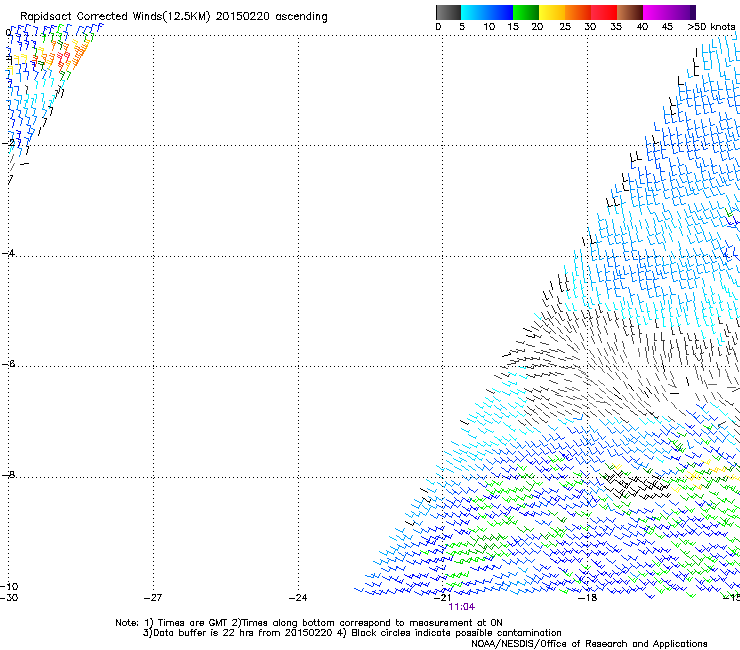Screen dimensions: 740x650
Task: Click the '-24' longitude axis label
Action: pos(298,598)
